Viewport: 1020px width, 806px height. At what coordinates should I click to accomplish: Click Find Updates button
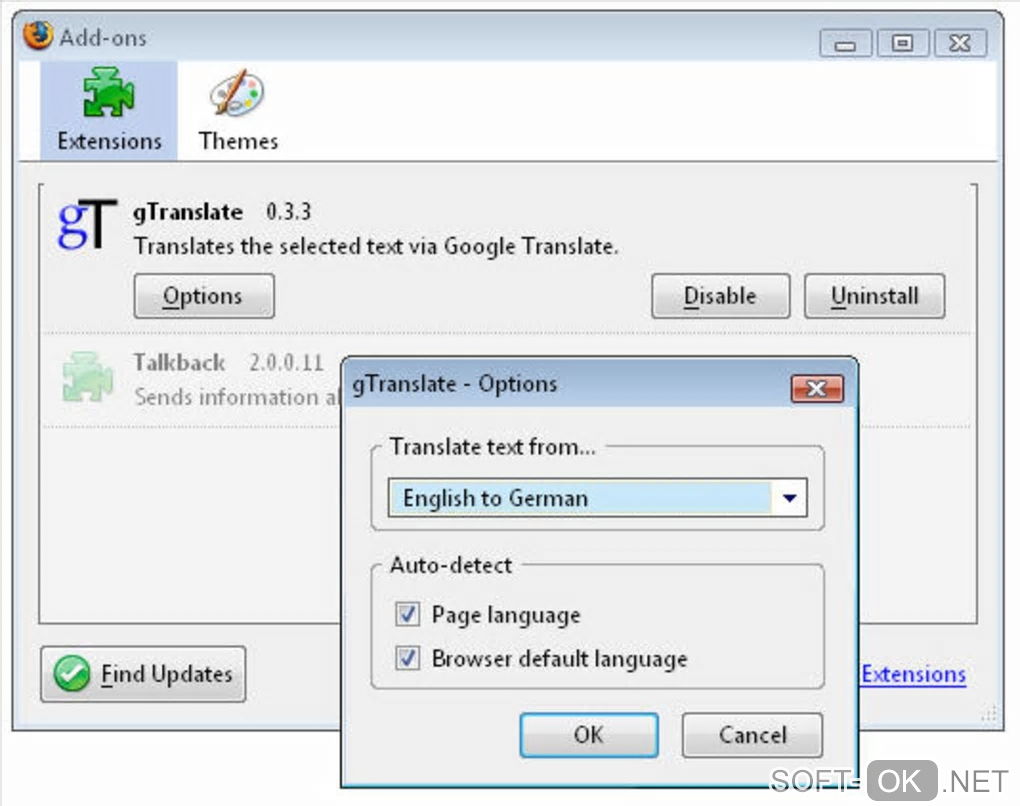[x=143, y=674]
